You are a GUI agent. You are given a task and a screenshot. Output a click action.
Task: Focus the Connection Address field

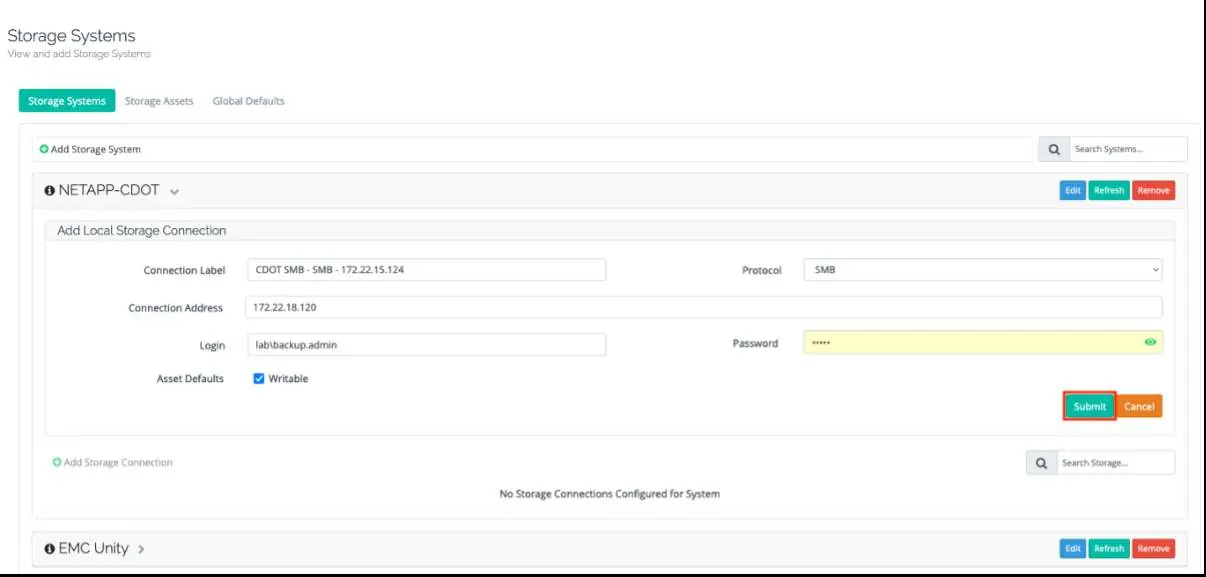(704, 308)
